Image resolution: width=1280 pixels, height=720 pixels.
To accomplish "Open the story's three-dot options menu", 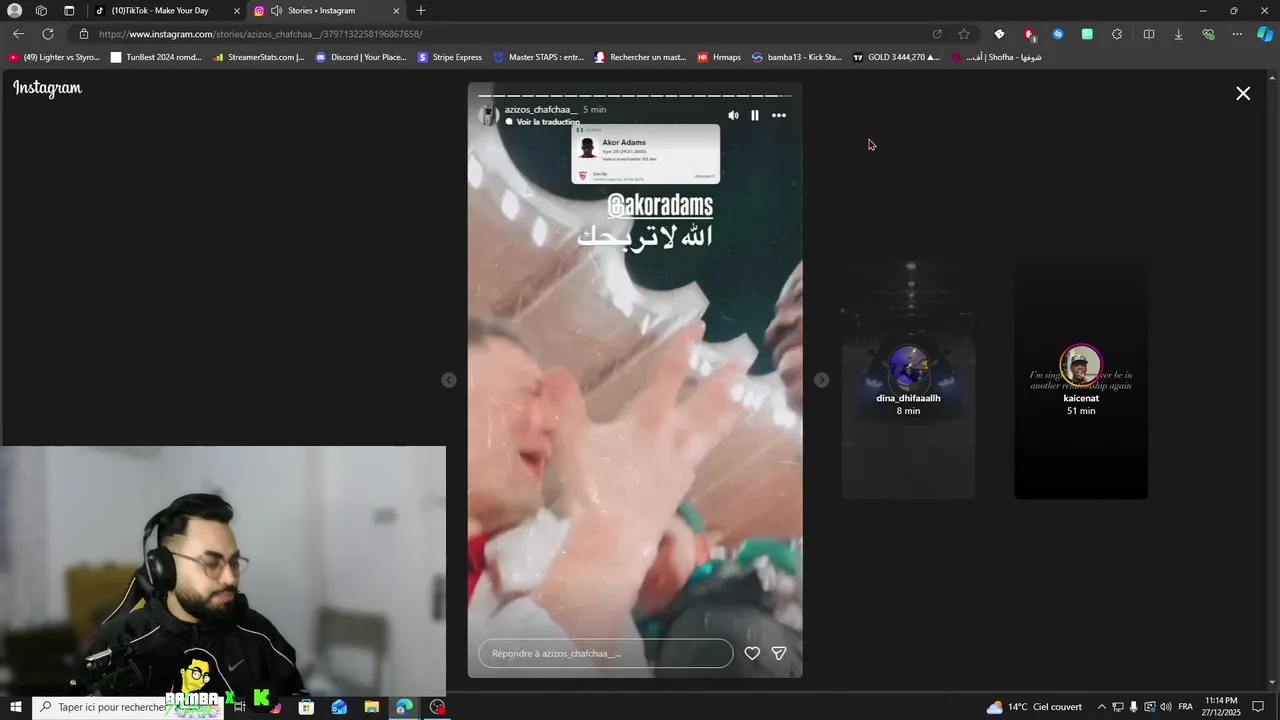I will point(779,116).
